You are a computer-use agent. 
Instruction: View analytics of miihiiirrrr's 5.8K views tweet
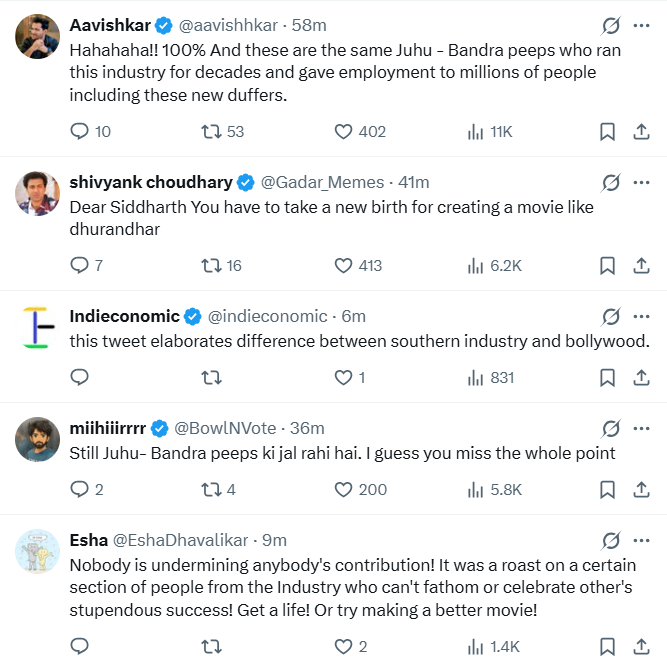click(x=476, y=489)
